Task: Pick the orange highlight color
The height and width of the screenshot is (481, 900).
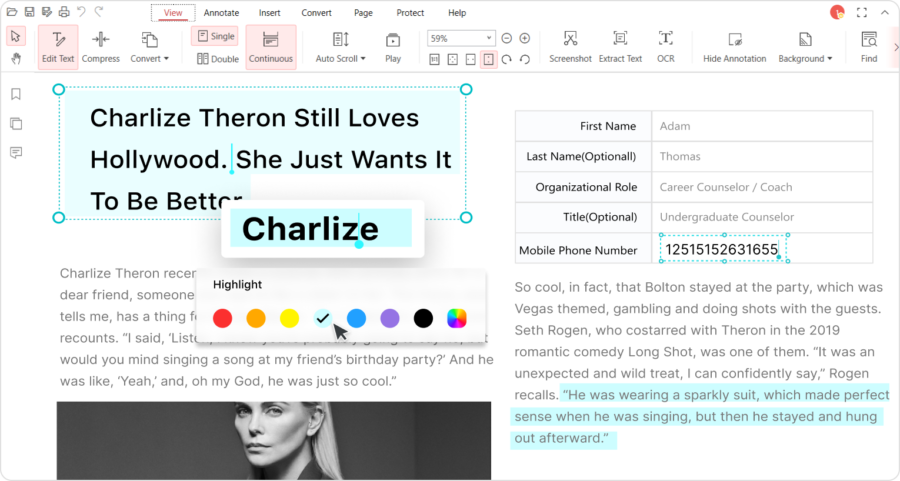Action: (x=256, y=318)
